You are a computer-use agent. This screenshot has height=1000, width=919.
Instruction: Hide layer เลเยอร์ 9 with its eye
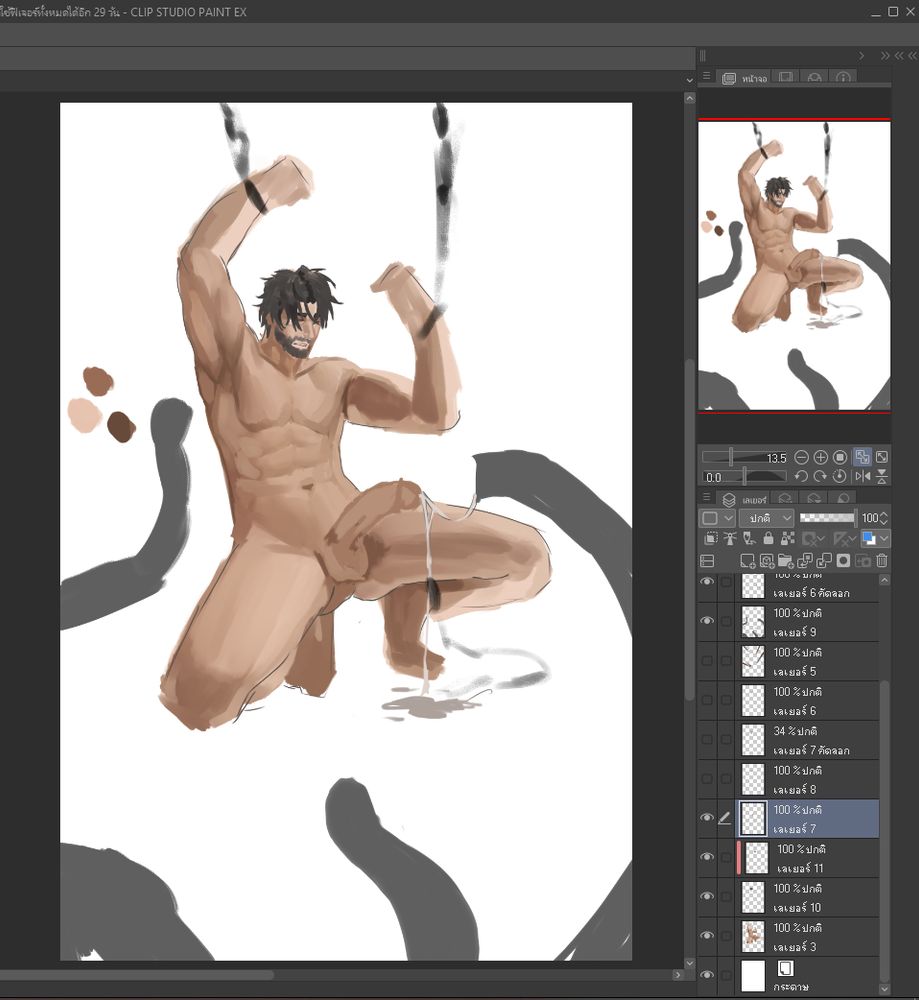tap(707, 621)
